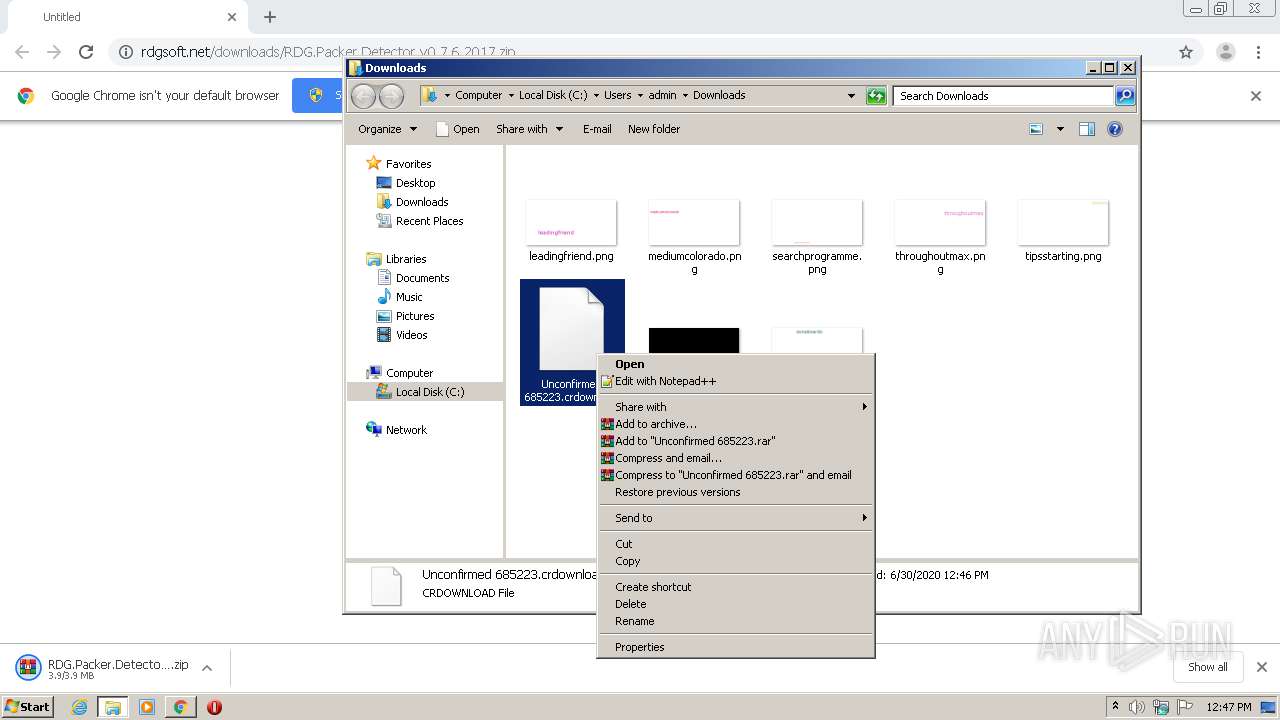The width and height of the screenshot is (1280, 720).
Task: Click the Explorer forward navigation arrow
Action: click(x=391, y=96)
